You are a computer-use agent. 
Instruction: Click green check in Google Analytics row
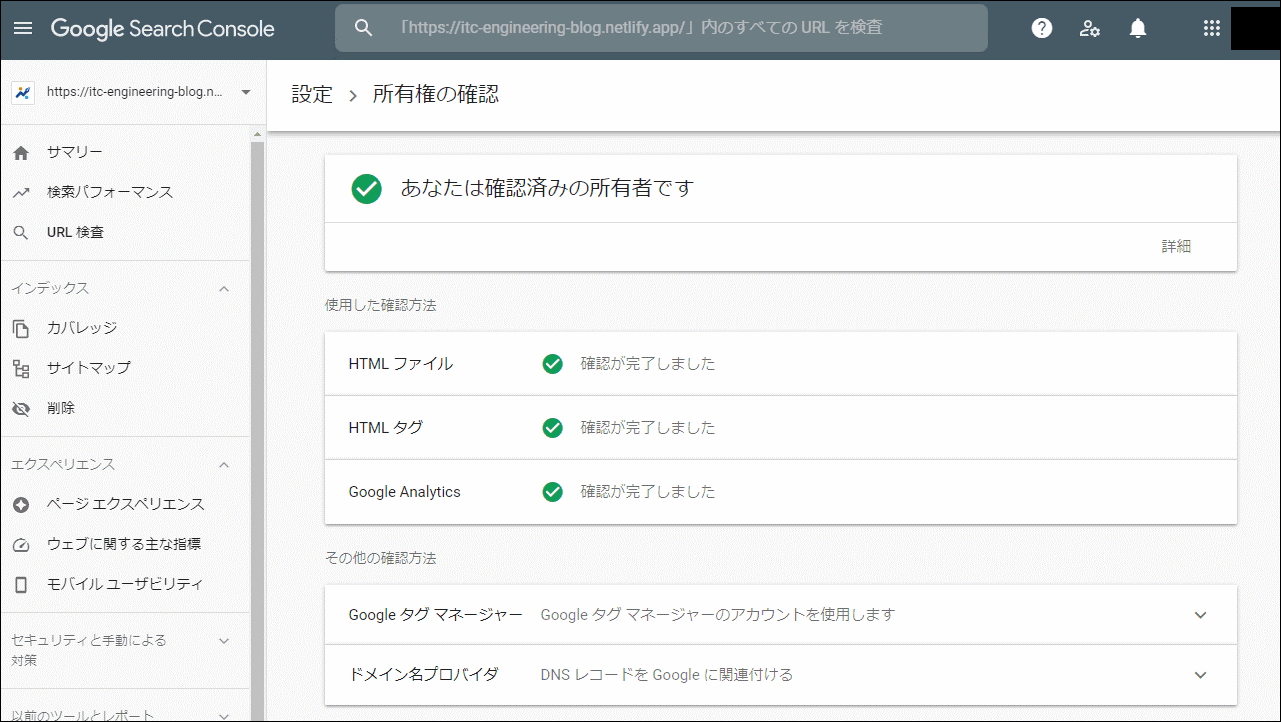tap(553, 492)
